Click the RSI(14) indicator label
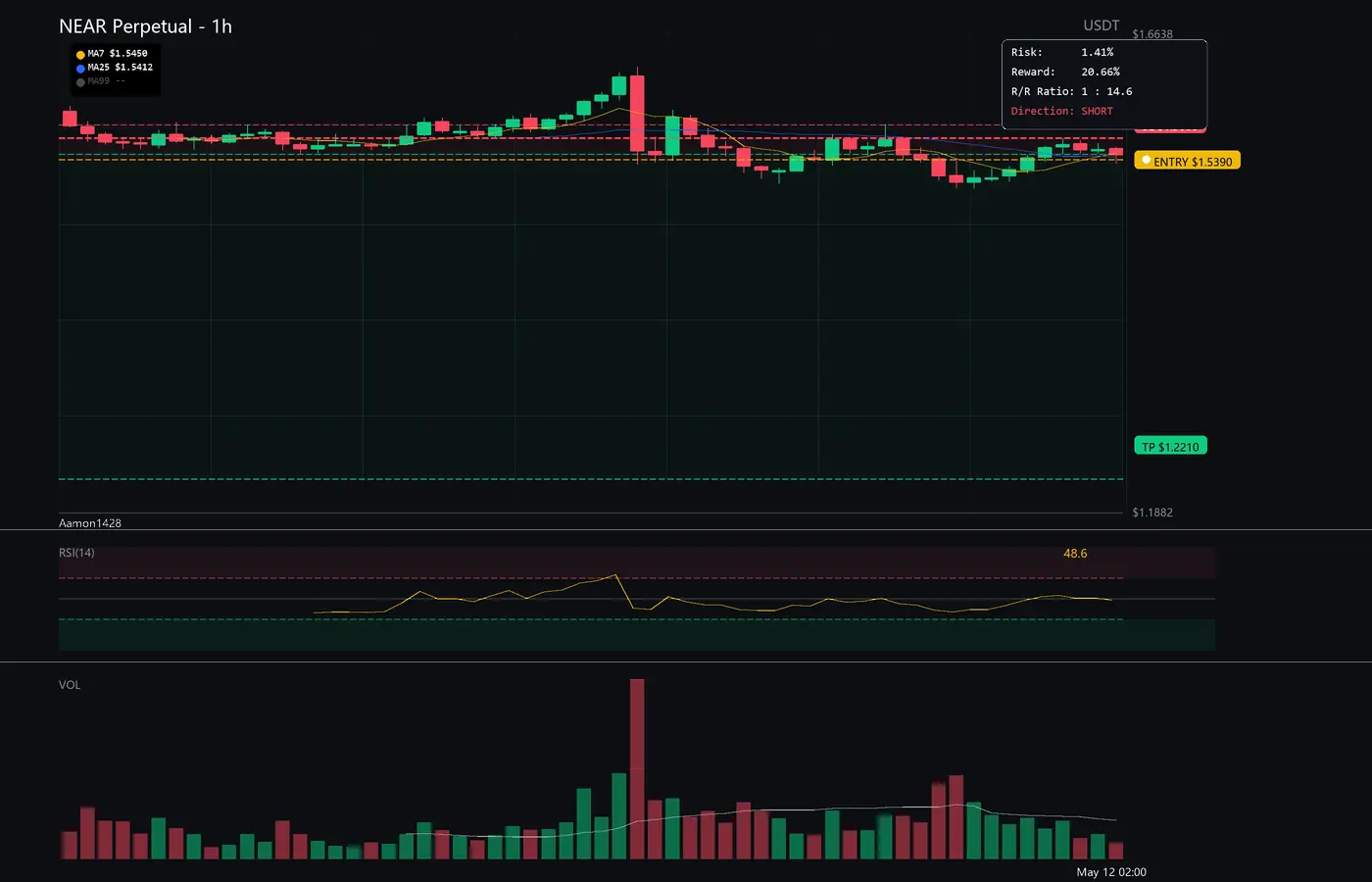 click(x=76, y=553)
